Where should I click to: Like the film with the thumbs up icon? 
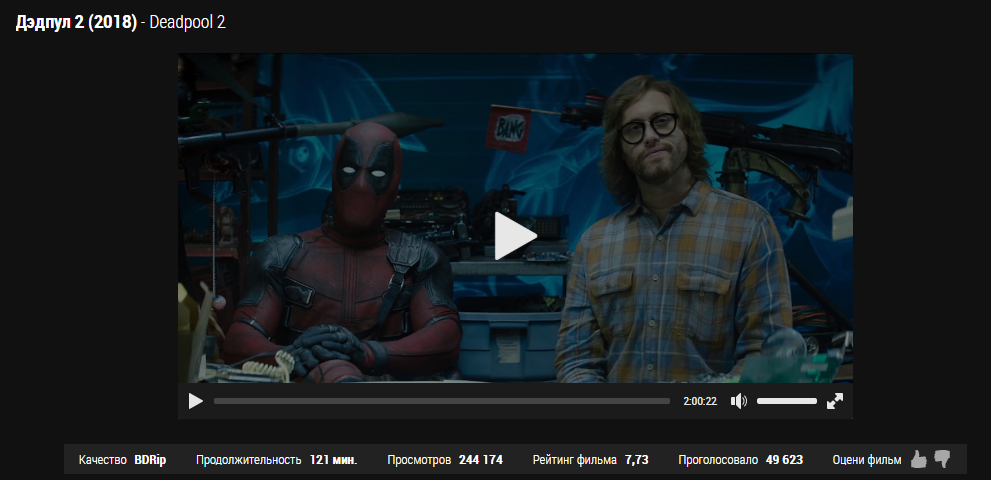click(918, 459)
